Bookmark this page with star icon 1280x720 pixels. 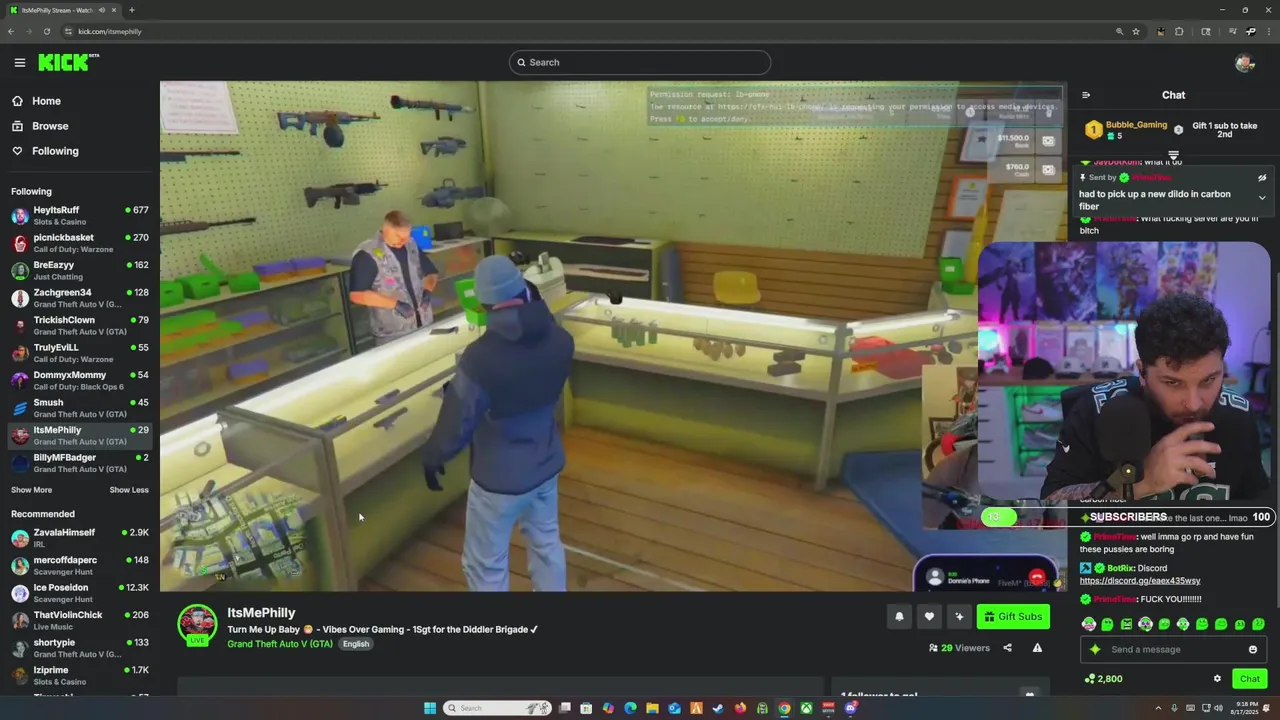[1136, 31]
